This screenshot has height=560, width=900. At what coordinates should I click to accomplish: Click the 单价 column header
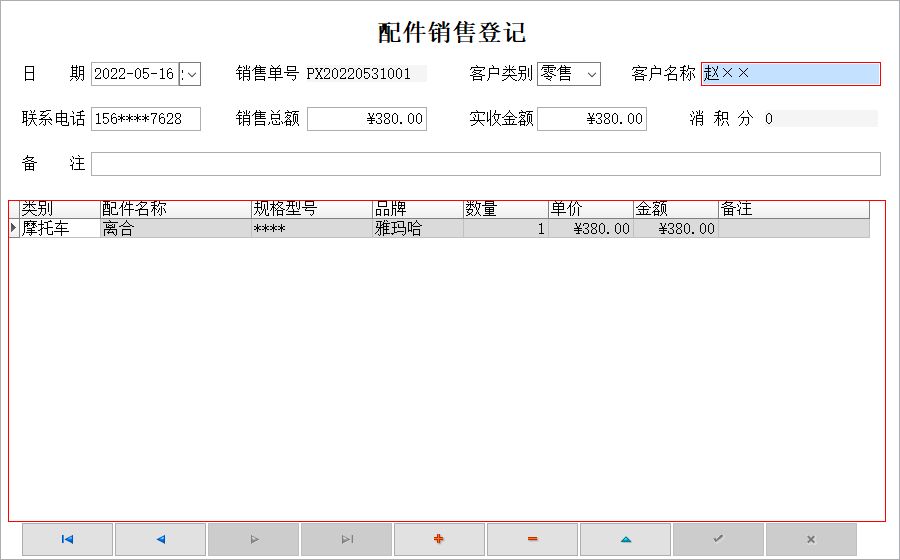coord(591,209)
